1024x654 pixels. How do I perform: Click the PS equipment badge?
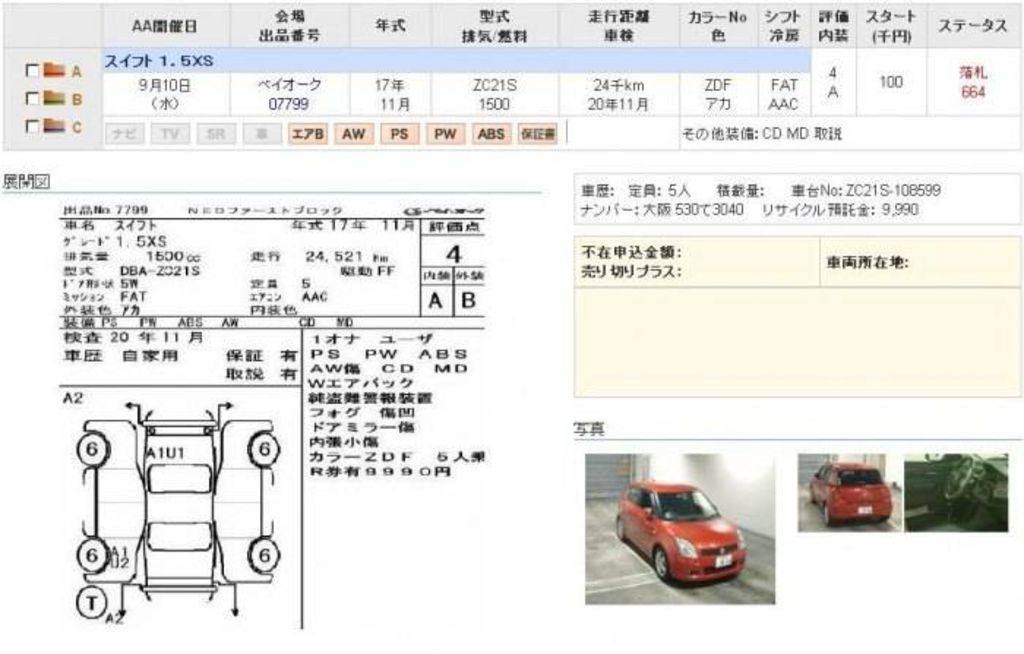[399, 133]
